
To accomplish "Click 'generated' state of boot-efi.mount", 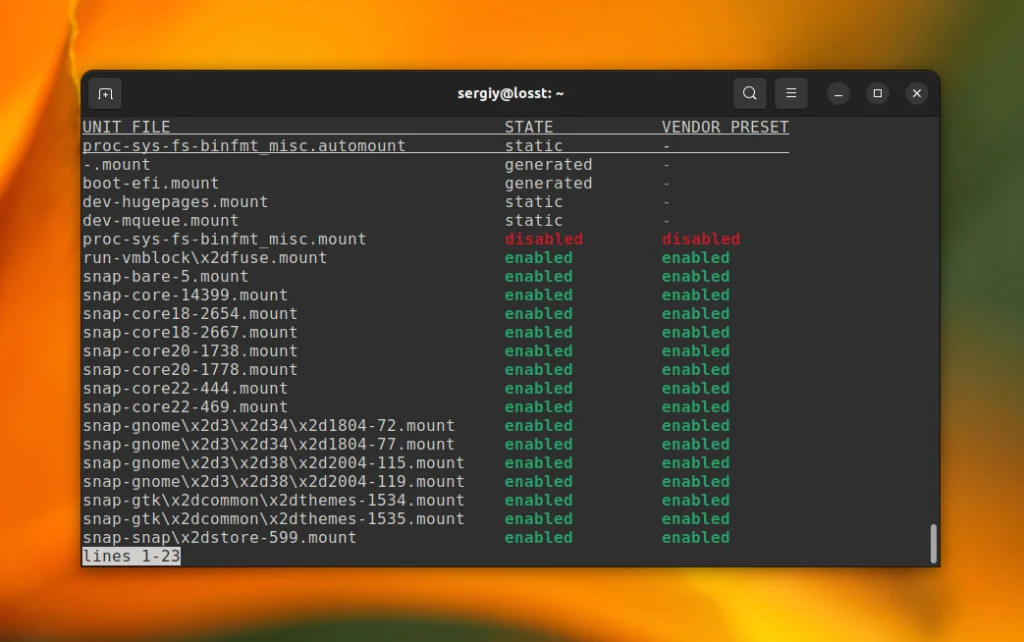I will click(549, 183).
